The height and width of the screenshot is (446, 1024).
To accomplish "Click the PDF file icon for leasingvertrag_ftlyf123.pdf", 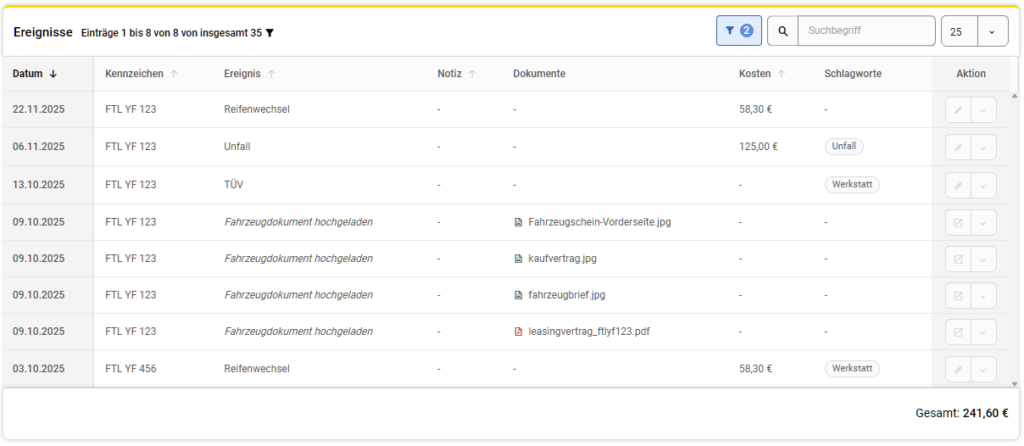I will (x=517, y=332).
